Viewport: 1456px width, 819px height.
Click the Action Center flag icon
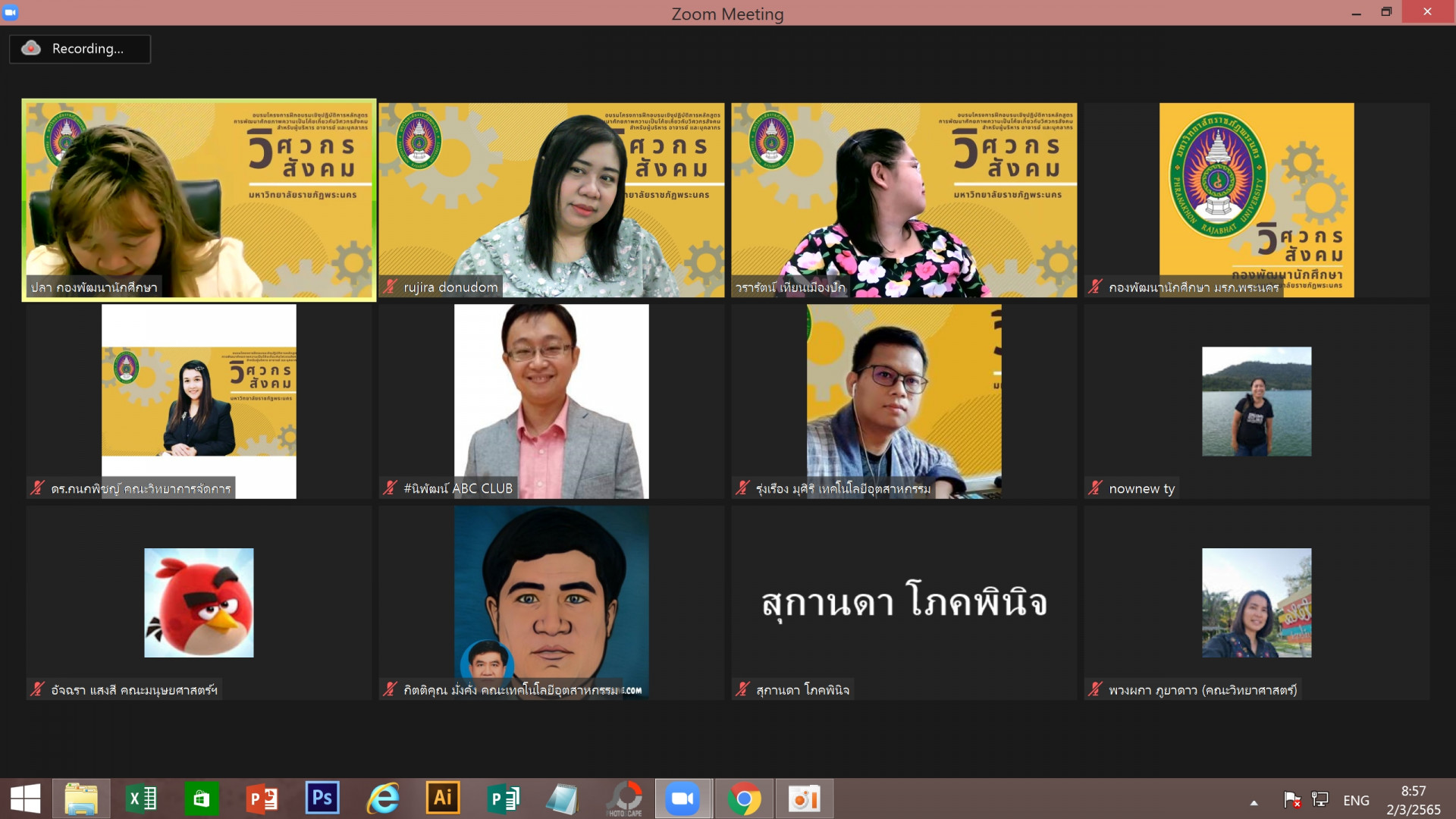click(x=1292, y=800)
